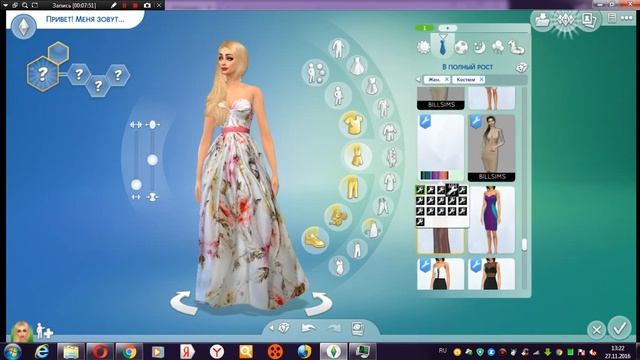Viewport: 640px width, 360px height.
Task: Open the Full Body outfit category
Action: tap(356, 156)
